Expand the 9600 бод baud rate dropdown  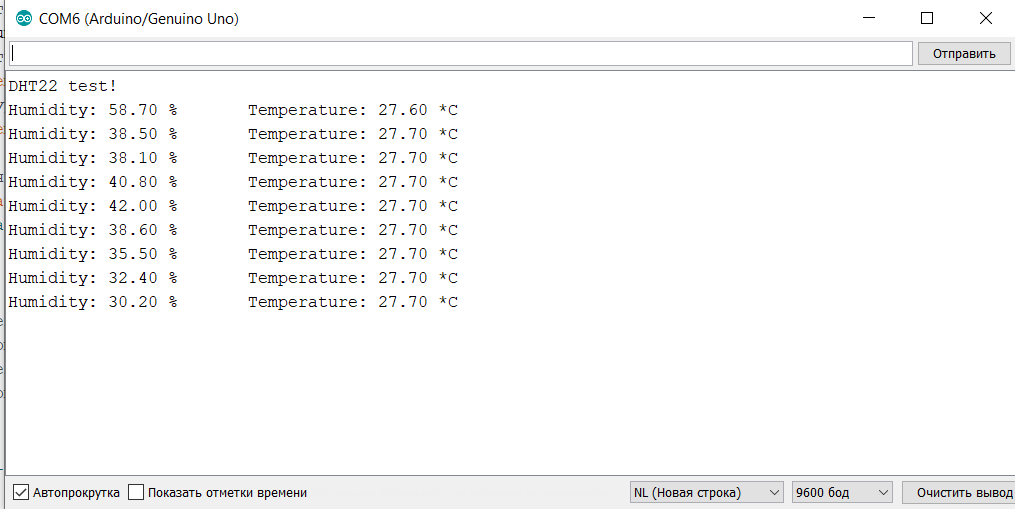click(x=840, y=492)
